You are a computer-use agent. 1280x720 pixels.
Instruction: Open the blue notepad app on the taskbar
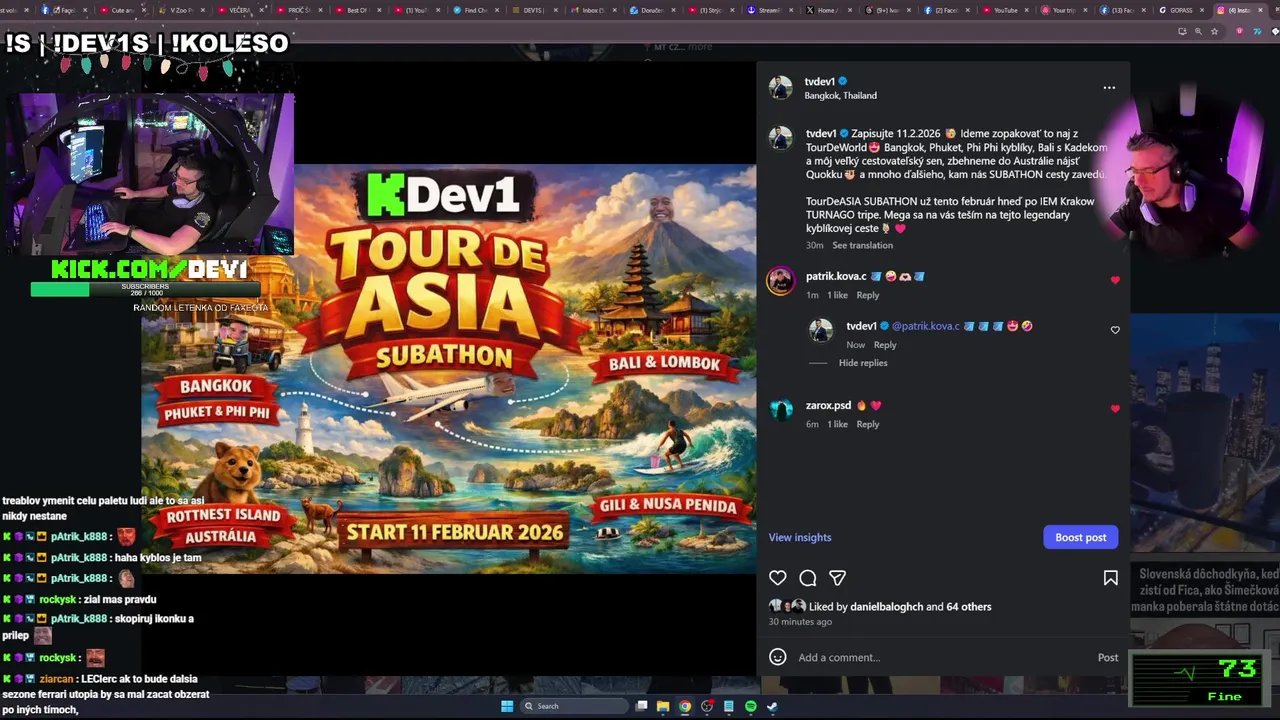point(729,706)
